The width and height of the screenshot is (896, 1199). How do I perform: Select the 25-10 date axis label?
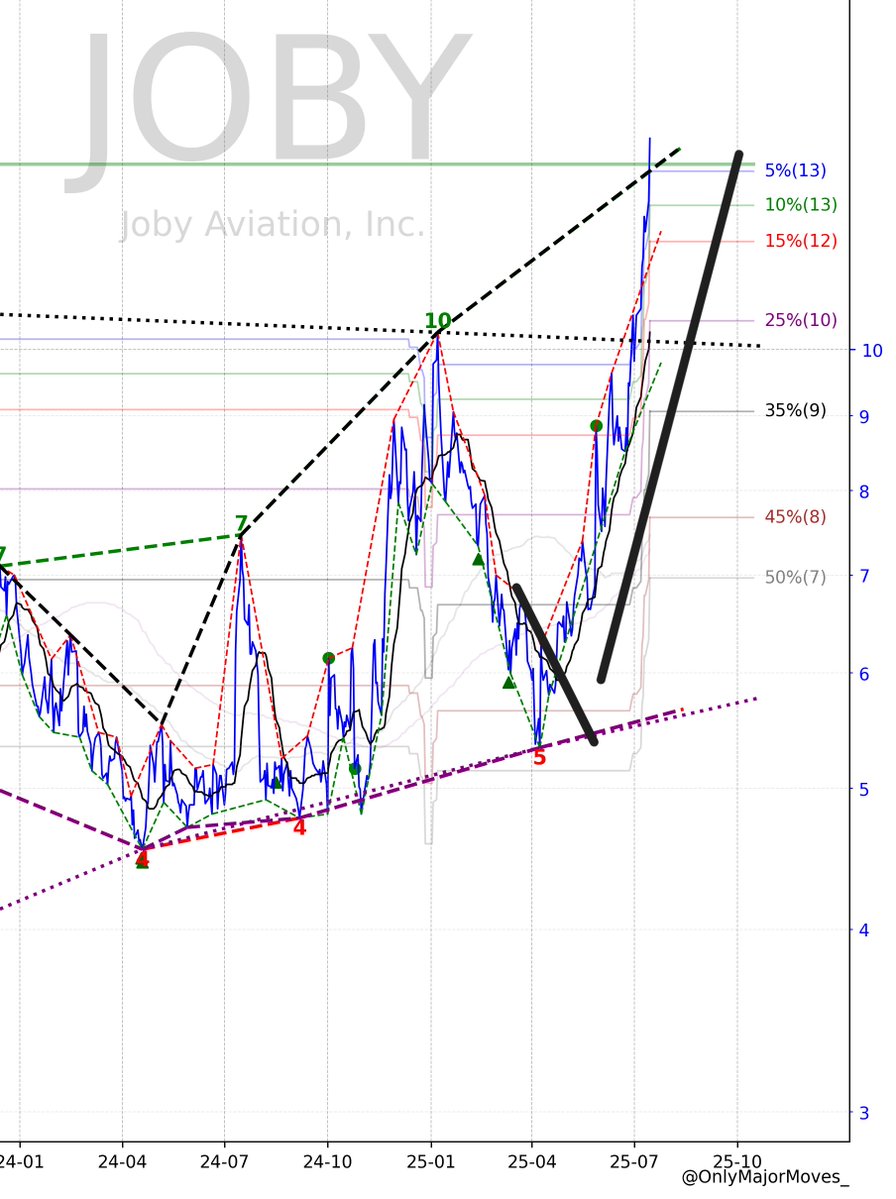point(738,1162)
